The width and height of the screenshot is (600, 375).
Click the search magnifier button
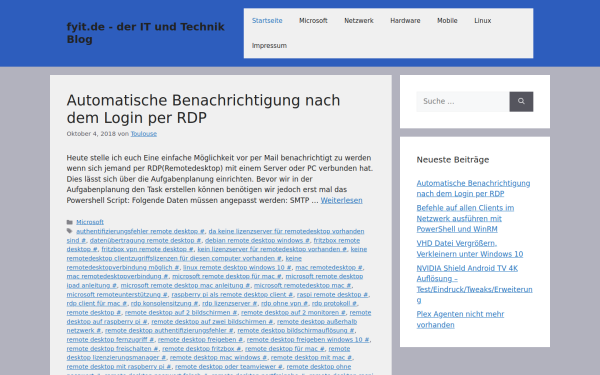coord(521,101)
